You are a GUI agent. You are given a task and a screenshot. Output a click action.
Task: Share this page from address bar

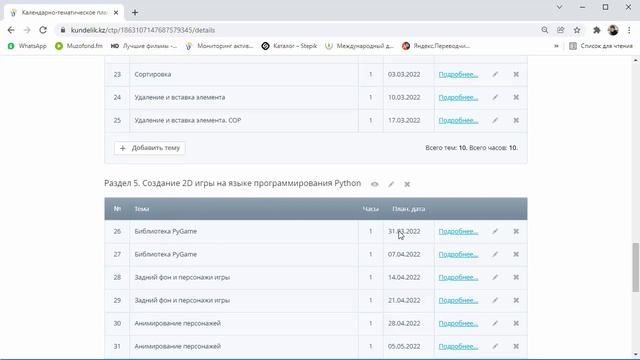[x=560, y=30]
